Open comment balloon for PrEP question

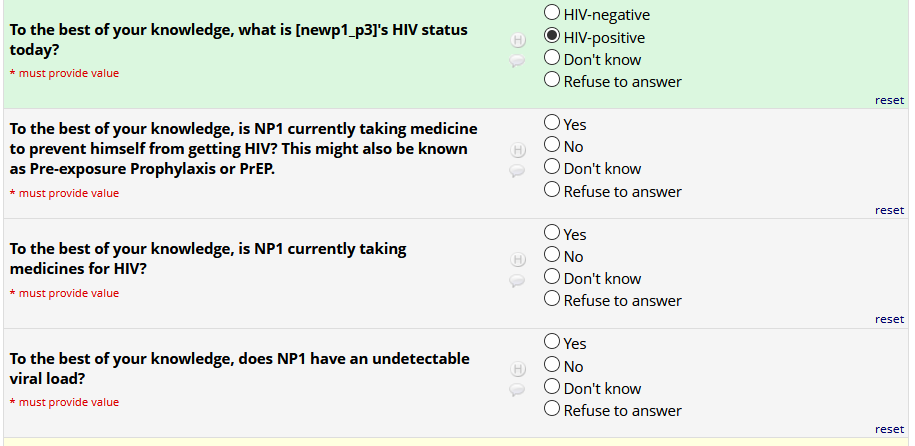(x=518, y=171)
